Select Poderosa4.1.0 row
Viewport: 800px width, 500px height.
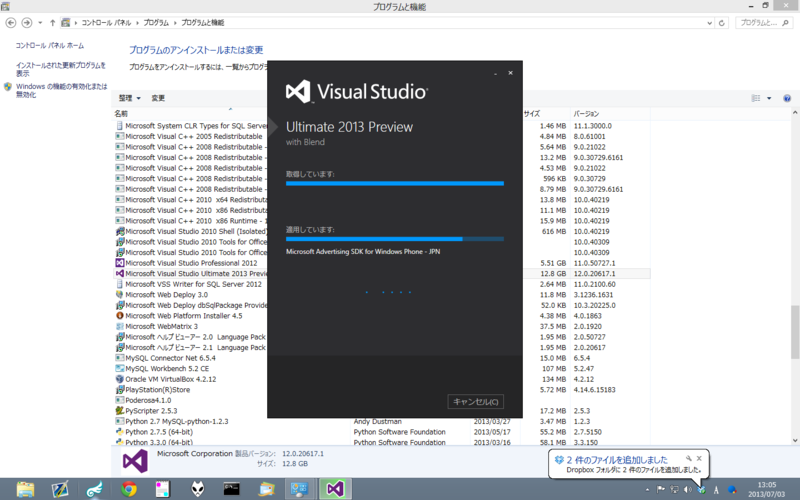381,400
